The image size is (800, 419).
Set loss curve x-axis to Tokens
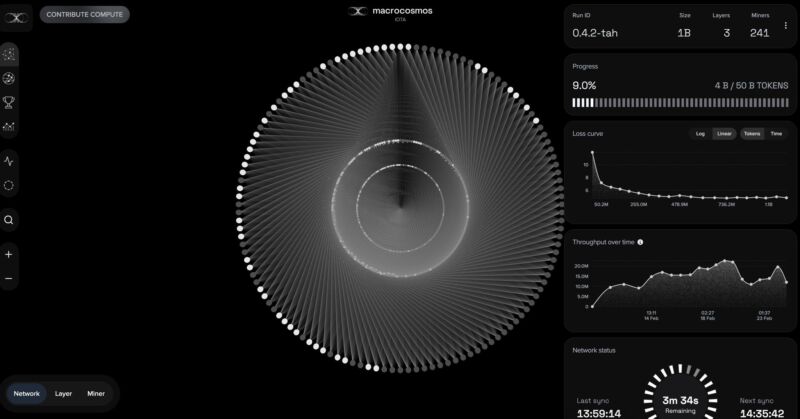click(x=752, y=133)
